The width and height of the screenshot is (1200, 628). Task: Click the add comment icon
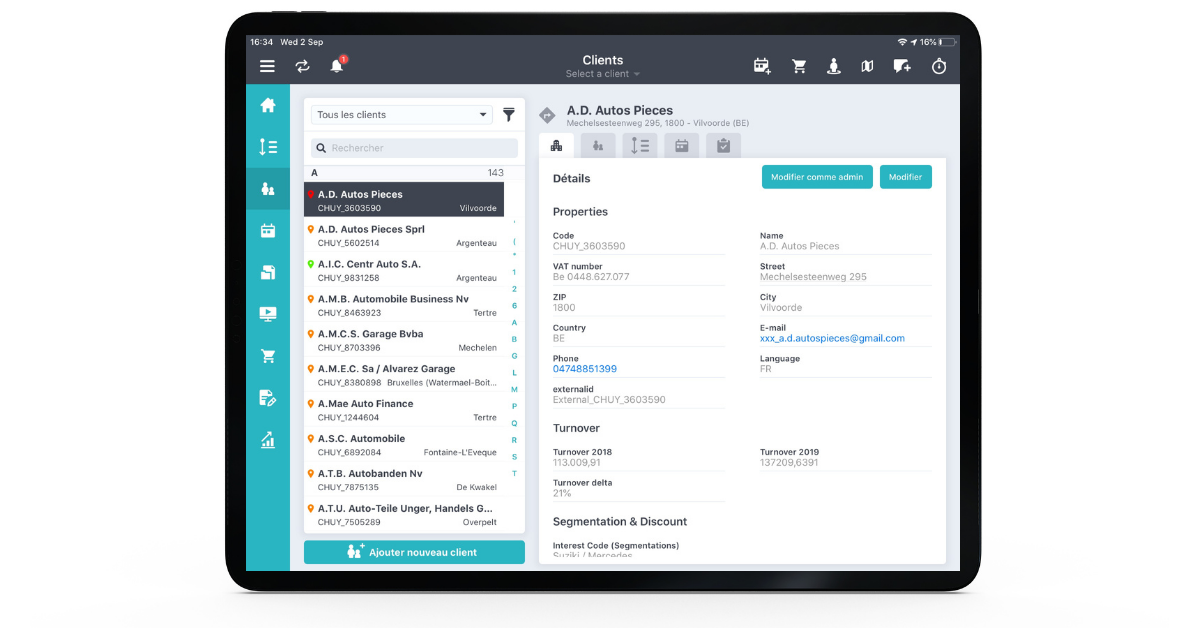[x=902, y=66]
